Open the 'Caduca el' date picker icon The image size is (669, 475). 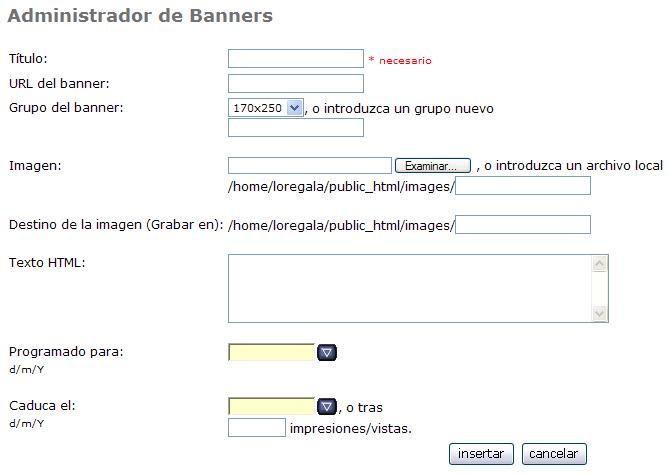tap(327, 407)
